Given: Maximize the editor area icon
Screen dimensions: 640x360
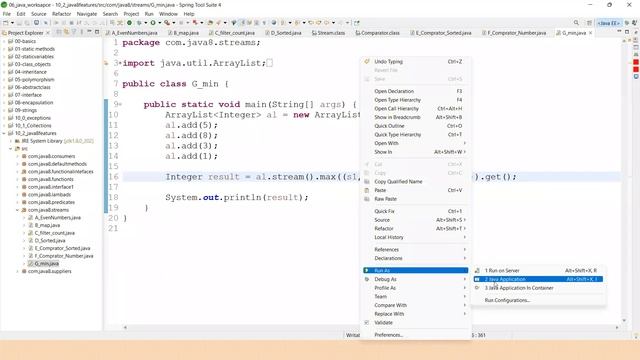Looking at the screenshot, I should click(627, 32).
